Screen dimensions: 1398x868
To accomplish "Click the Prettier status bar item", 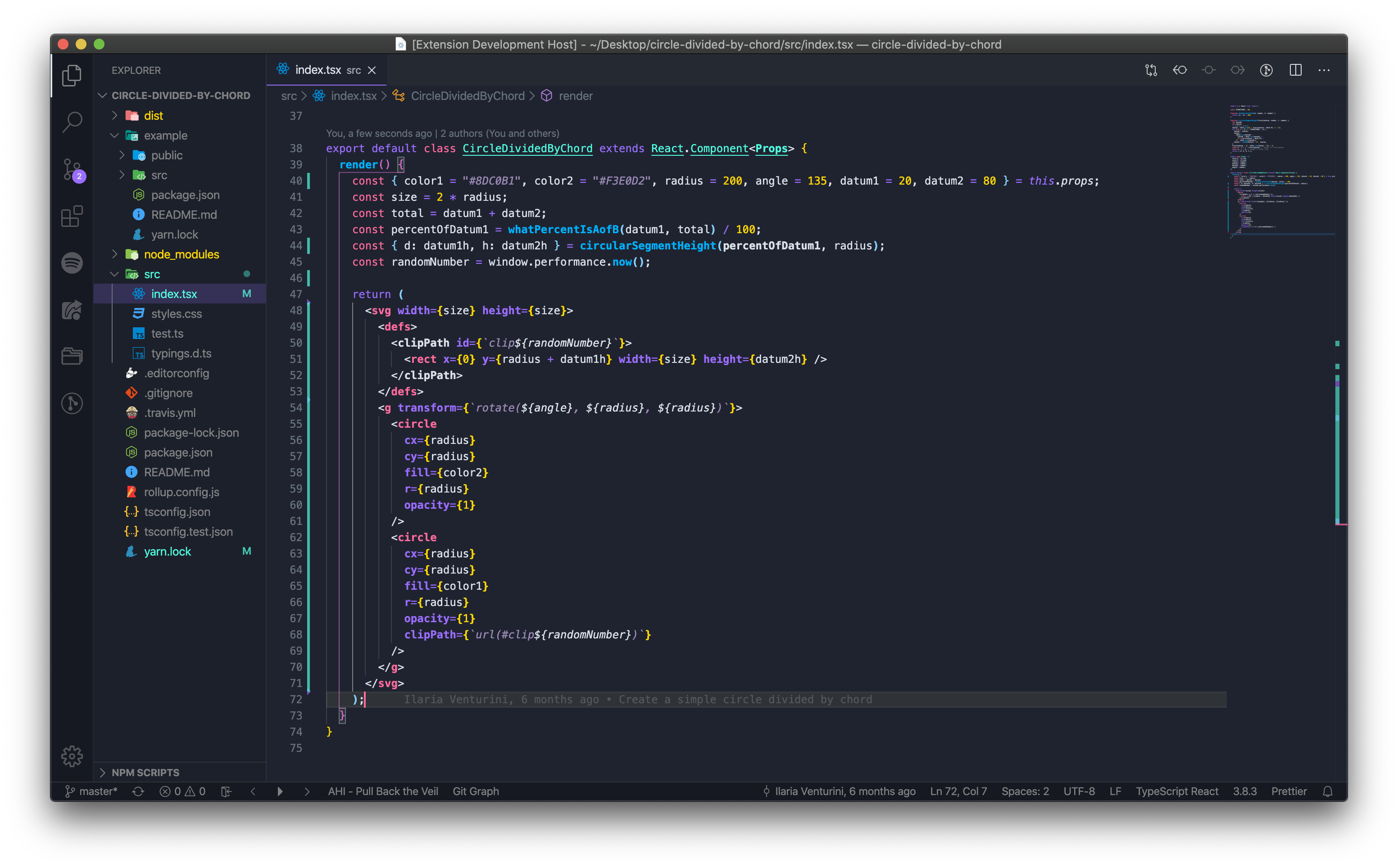I will coord(1289,791).
